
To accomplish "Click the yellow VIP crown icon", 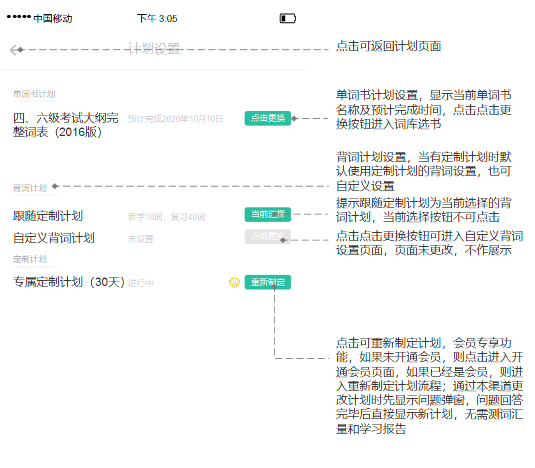I will 234,282.
